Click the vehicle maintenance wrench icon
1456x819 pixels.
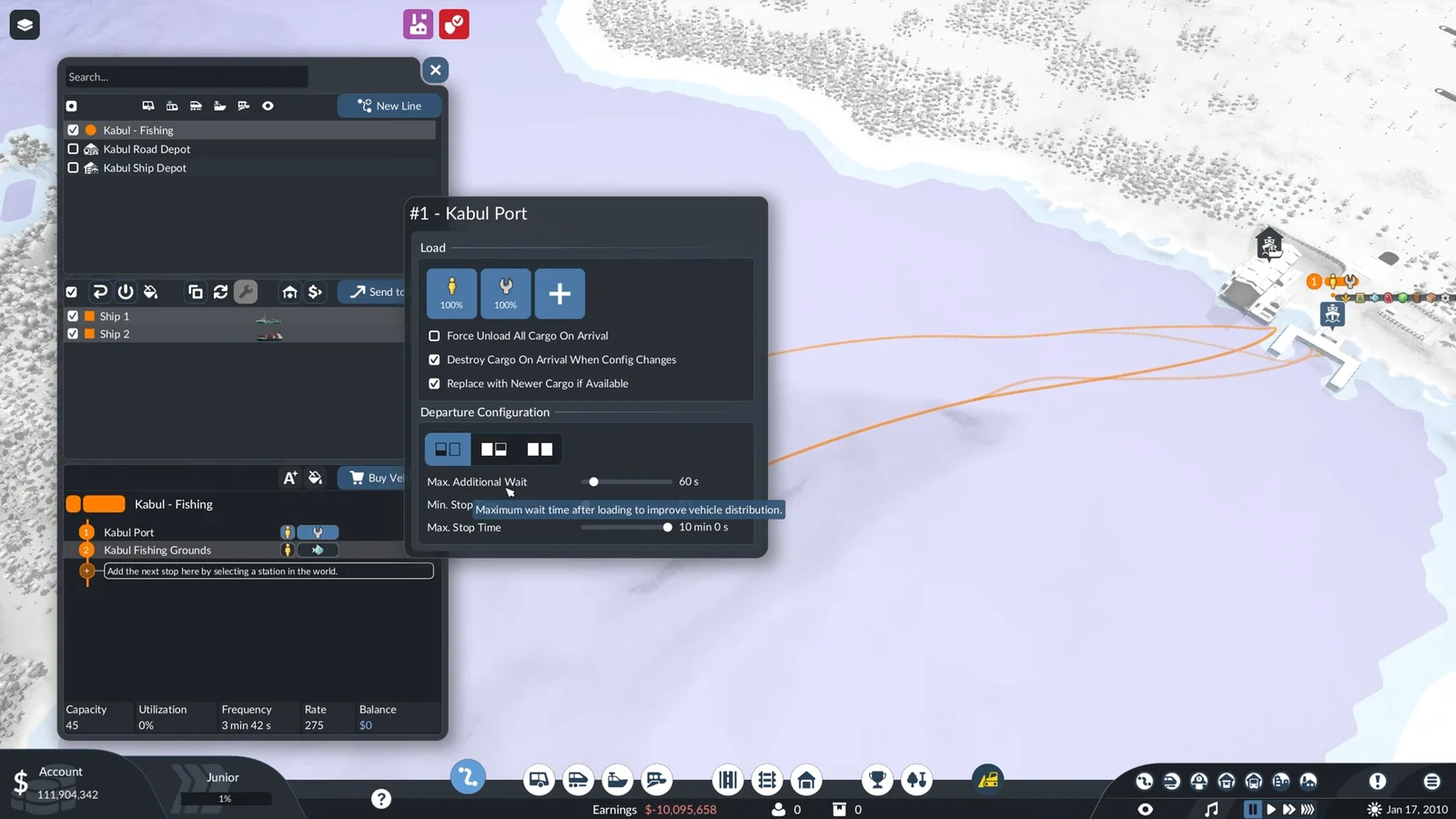tap(246, 292)
